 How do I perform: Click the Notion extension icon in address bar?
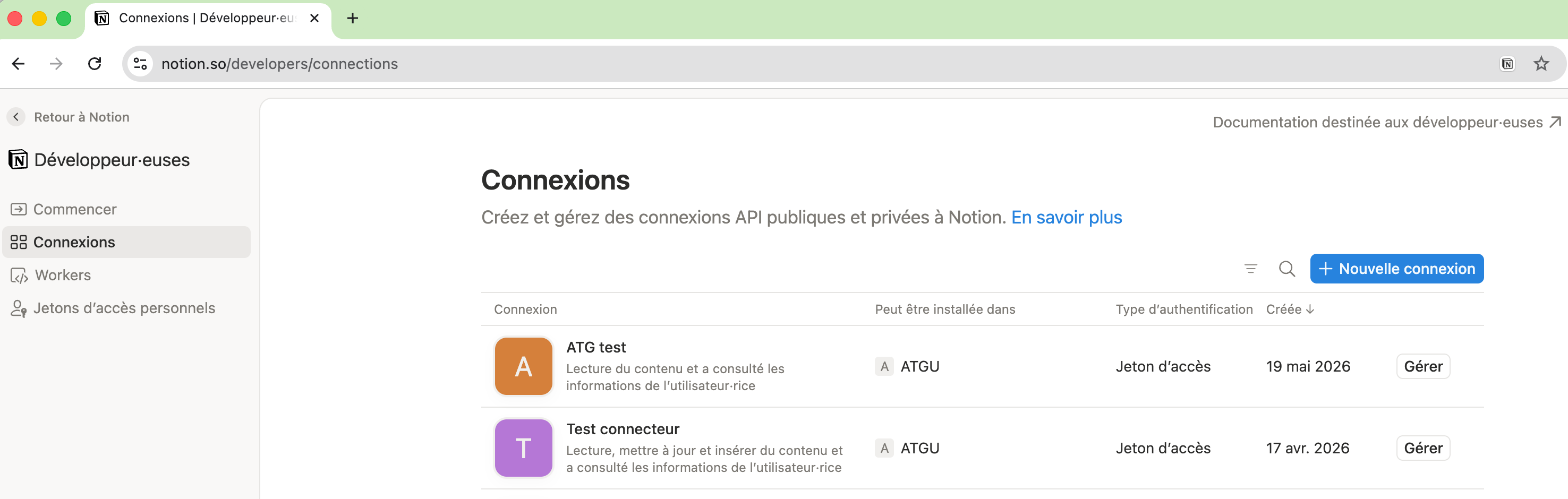click(1507, 64)
